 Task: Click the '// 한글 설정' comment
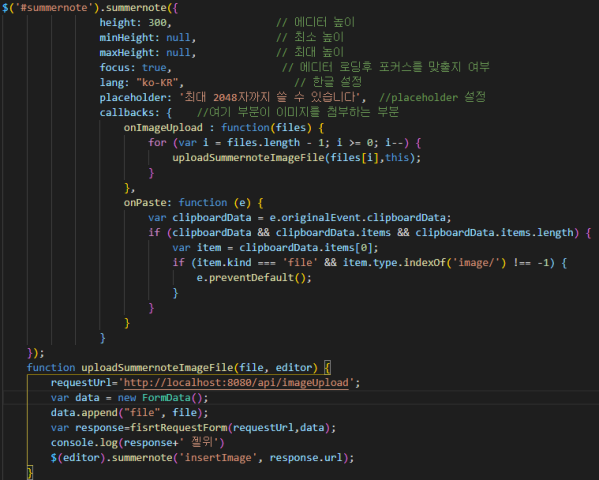point(328,82)
